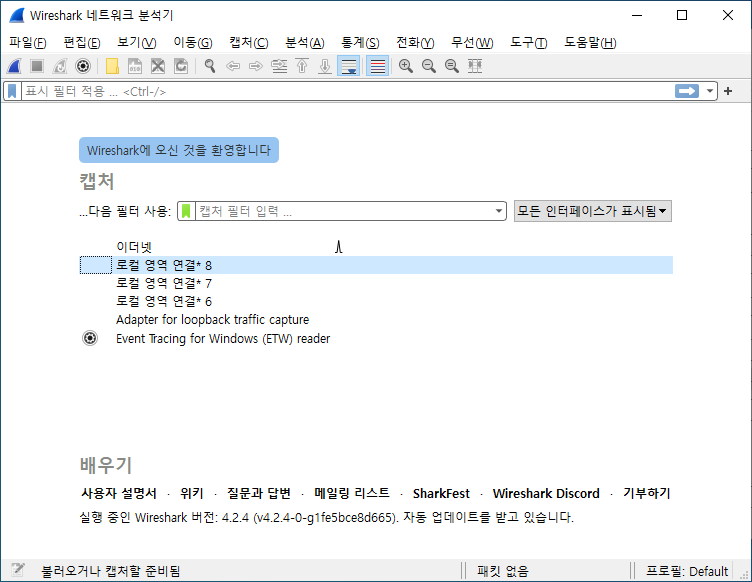Open the 통계(S) menu
Screen dimensions: 752x582
click(360, 43)
